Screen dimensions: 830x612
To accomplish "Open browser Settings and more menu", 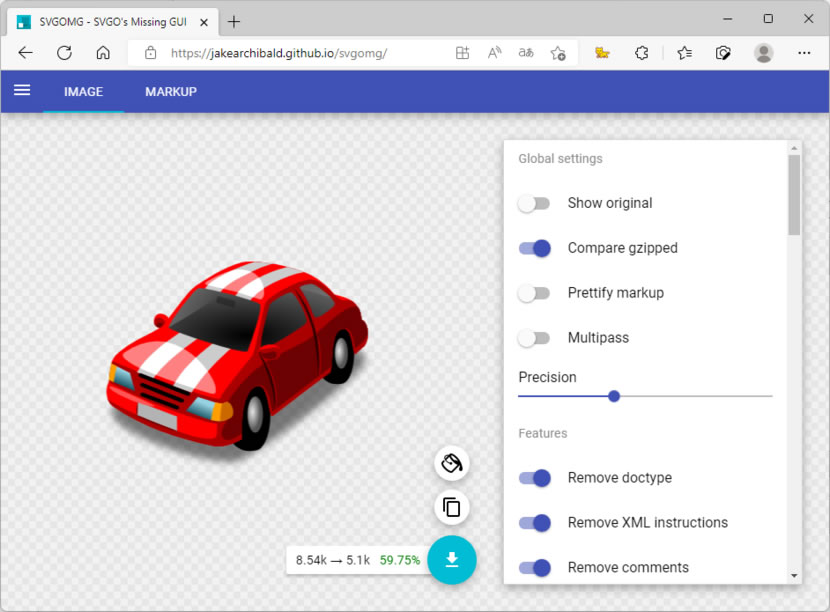I will [804, 53].
